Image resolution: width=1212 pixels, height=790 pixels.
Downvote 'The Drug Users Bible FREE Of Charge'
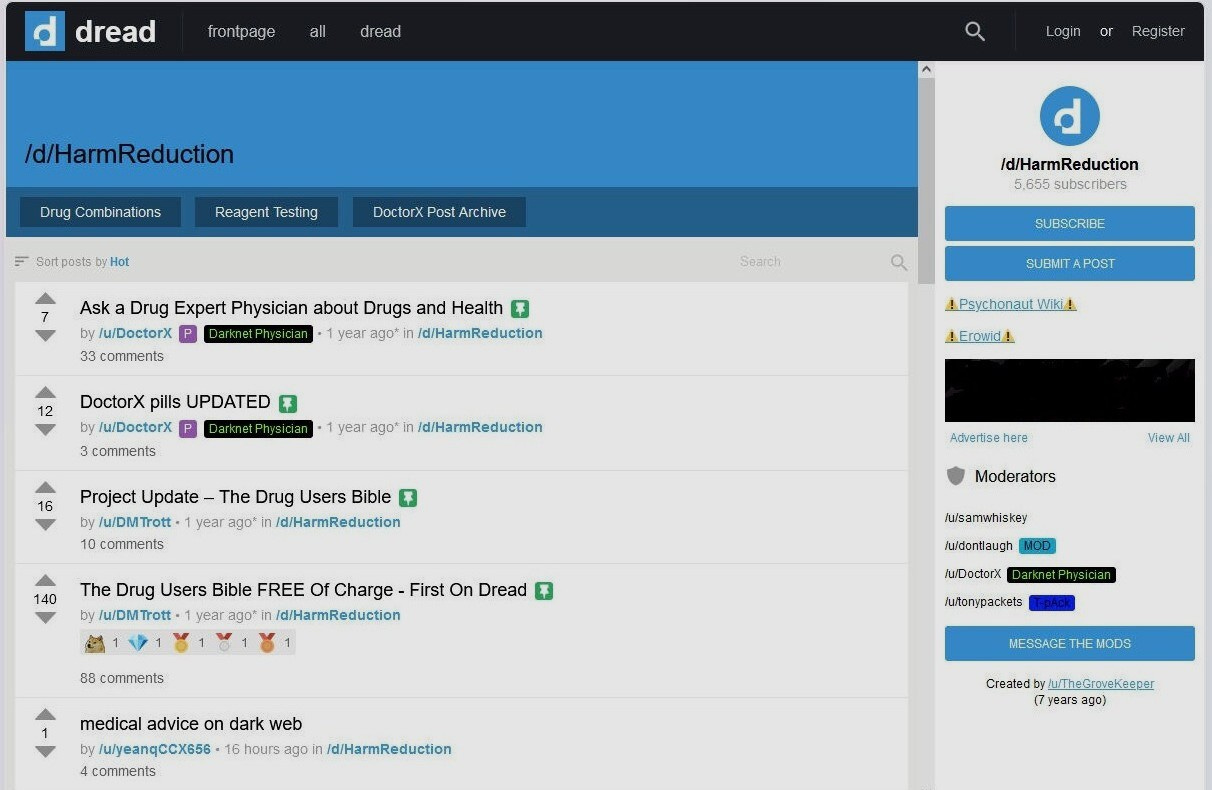pos(45,618)
